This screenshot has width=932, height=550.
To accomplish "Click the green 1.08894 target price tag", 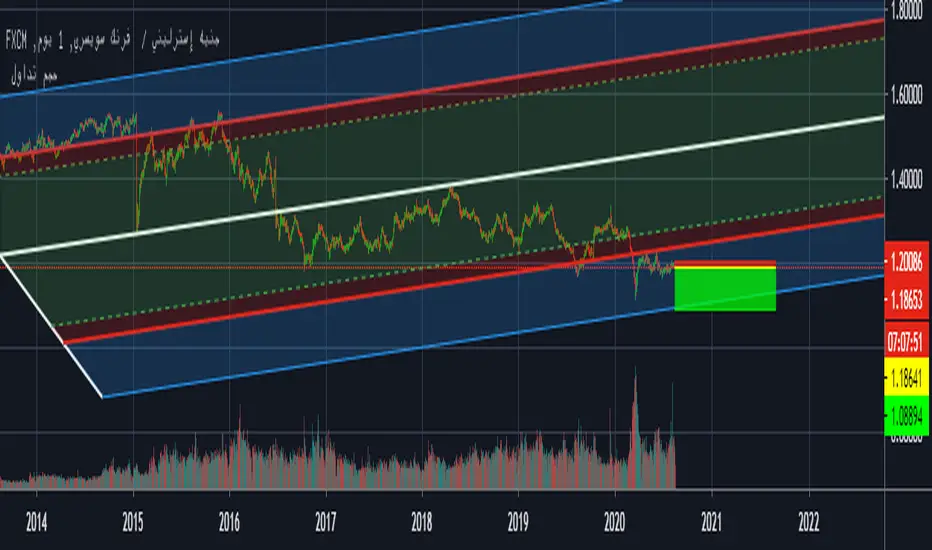I will [906, 416].
